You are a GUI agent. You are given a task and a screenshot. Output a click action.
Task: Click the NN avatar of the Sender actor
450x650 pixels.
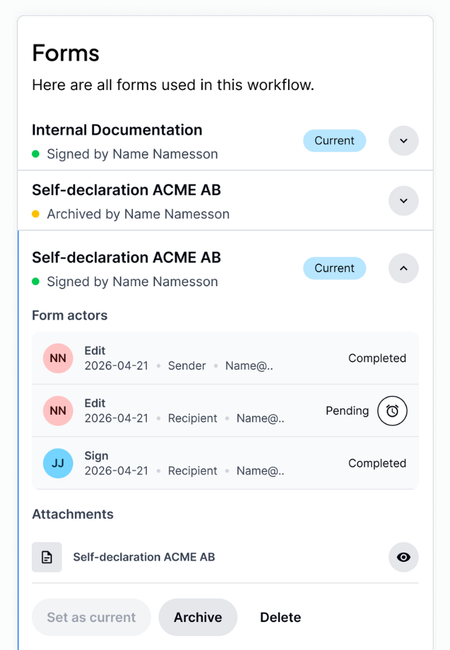(58, 358)
